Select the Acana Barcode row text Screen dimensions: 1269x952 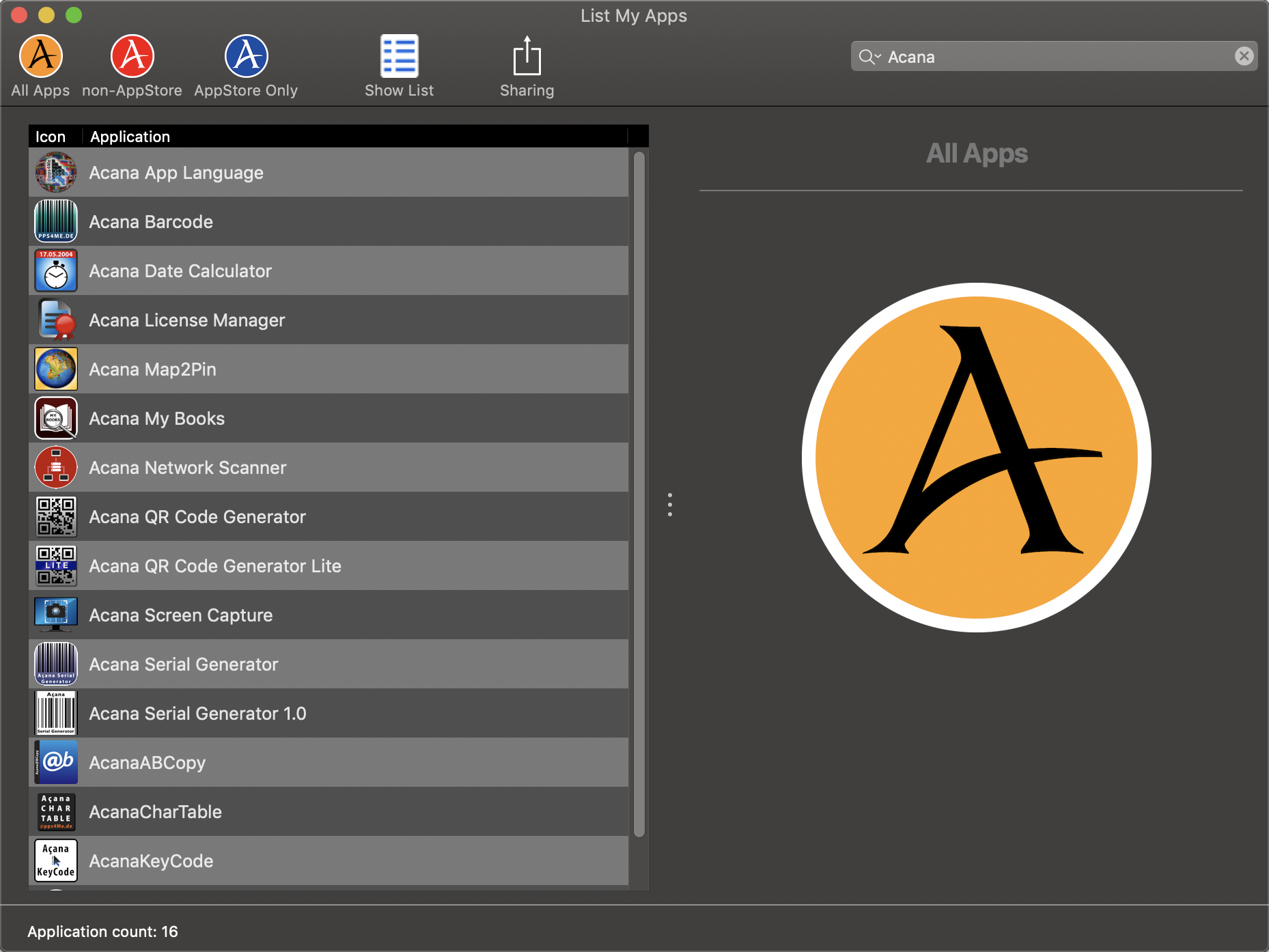tap(151, 222)
